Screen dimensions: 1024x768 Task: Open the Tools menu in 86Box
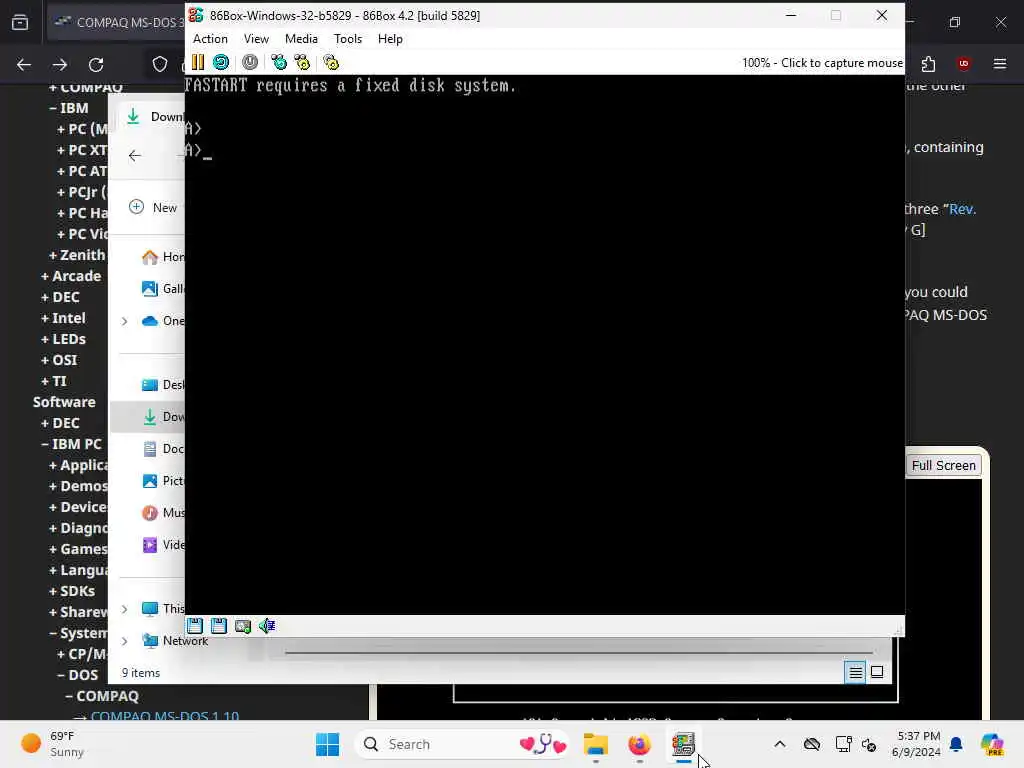coord(347,39)
